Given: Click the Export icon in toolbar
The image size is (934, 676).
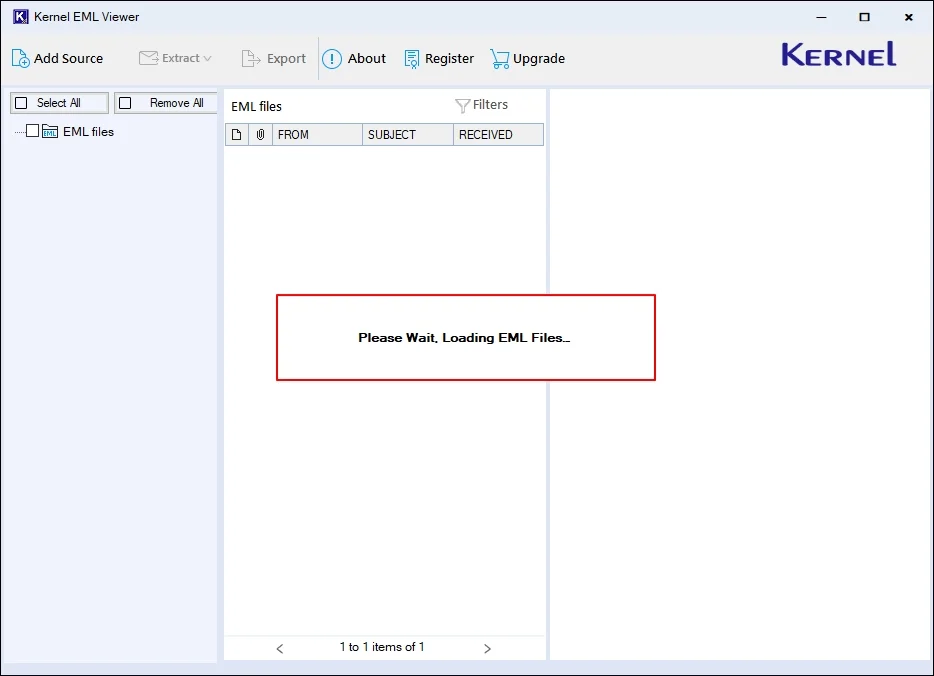Looking at the screenshot, I should (251, 59).
